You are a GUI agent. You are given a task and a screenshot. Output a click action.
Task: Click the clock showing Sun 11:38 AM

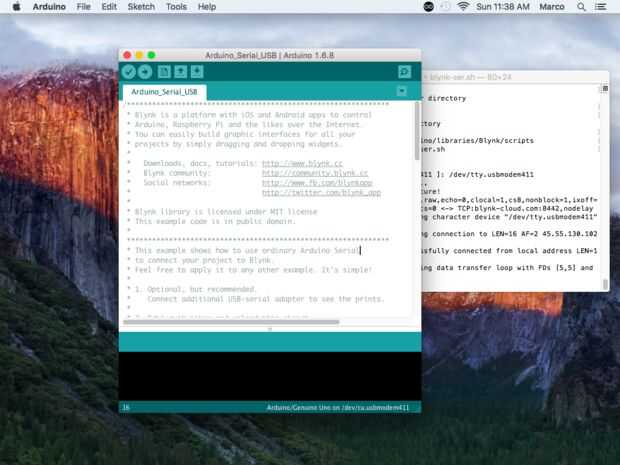point(503,7)
